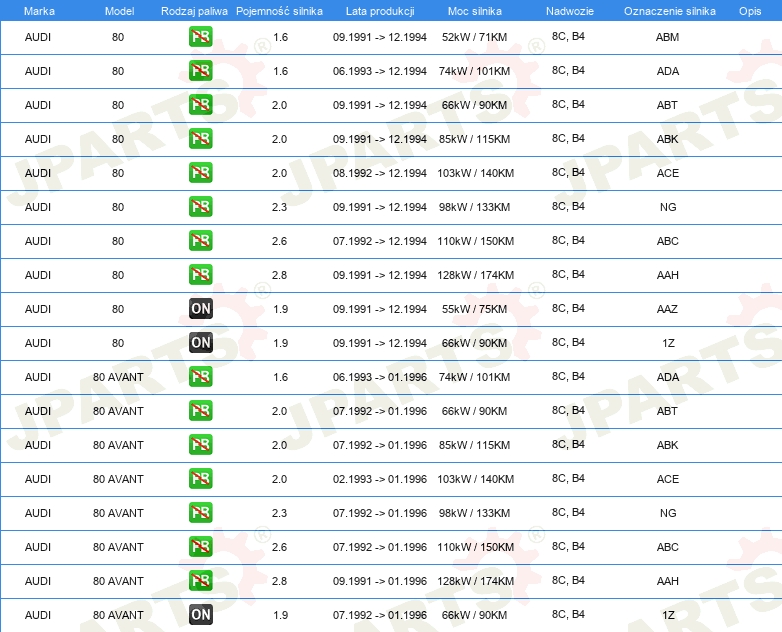Click the Model column header

[119, 11]
